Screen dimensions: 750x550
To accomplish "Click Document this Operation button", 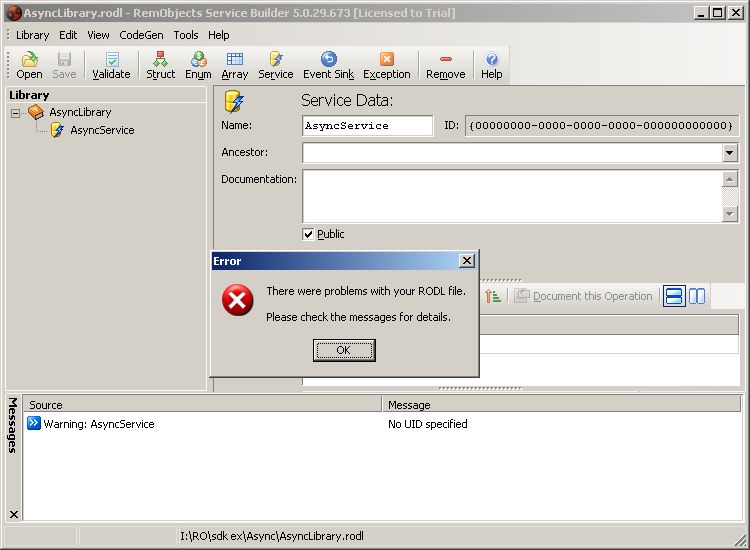I will click(584, 296).
